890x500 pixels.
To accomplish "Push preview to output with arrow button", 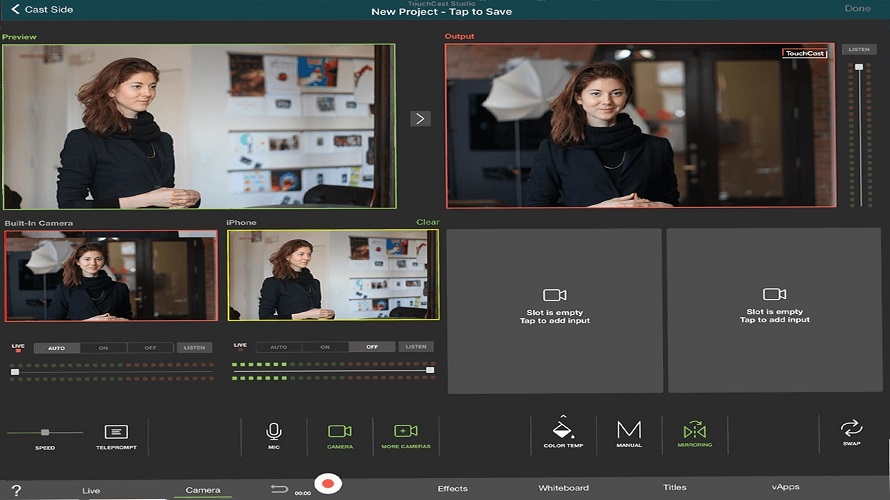I will [420, 118].
